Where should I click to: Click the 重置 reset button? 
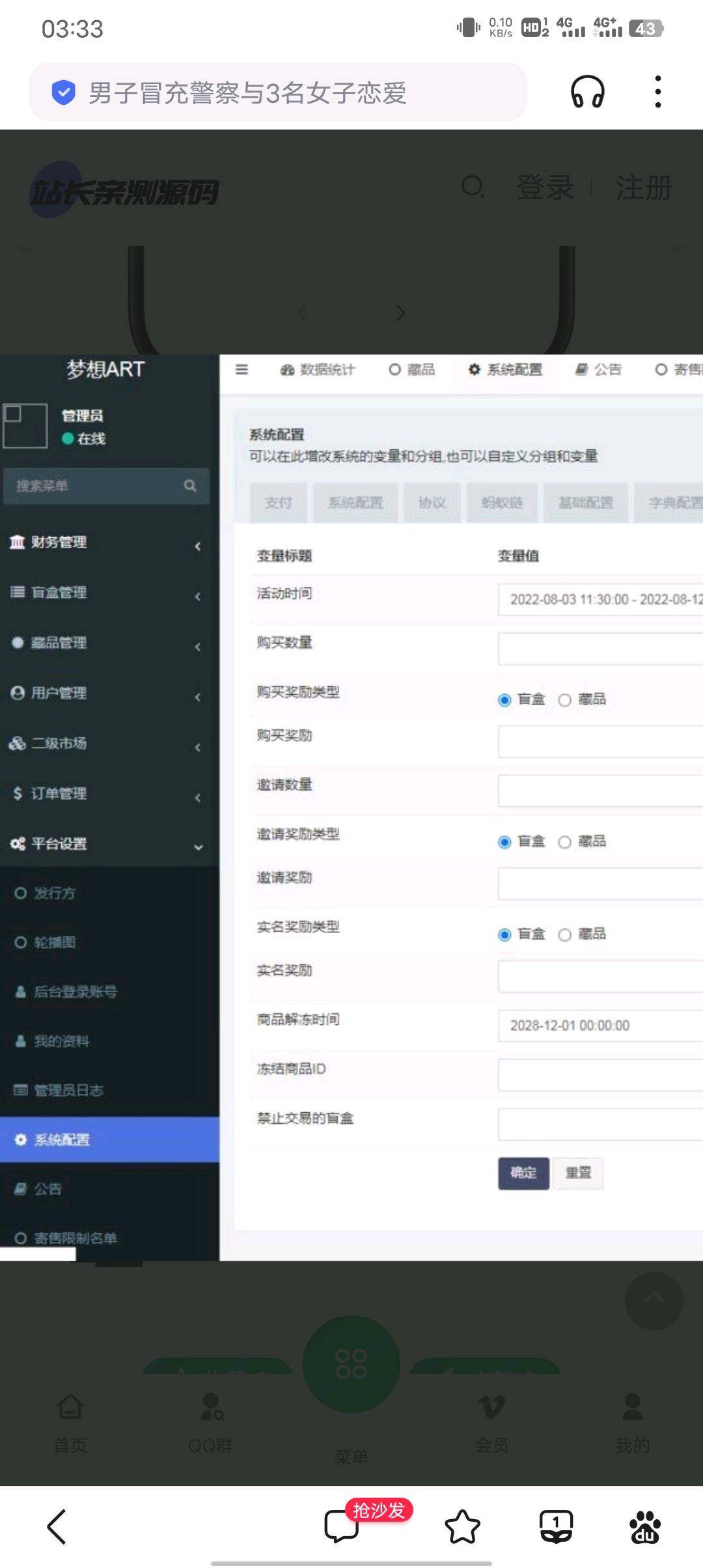pyautogui.click(x=578, y=1173)
